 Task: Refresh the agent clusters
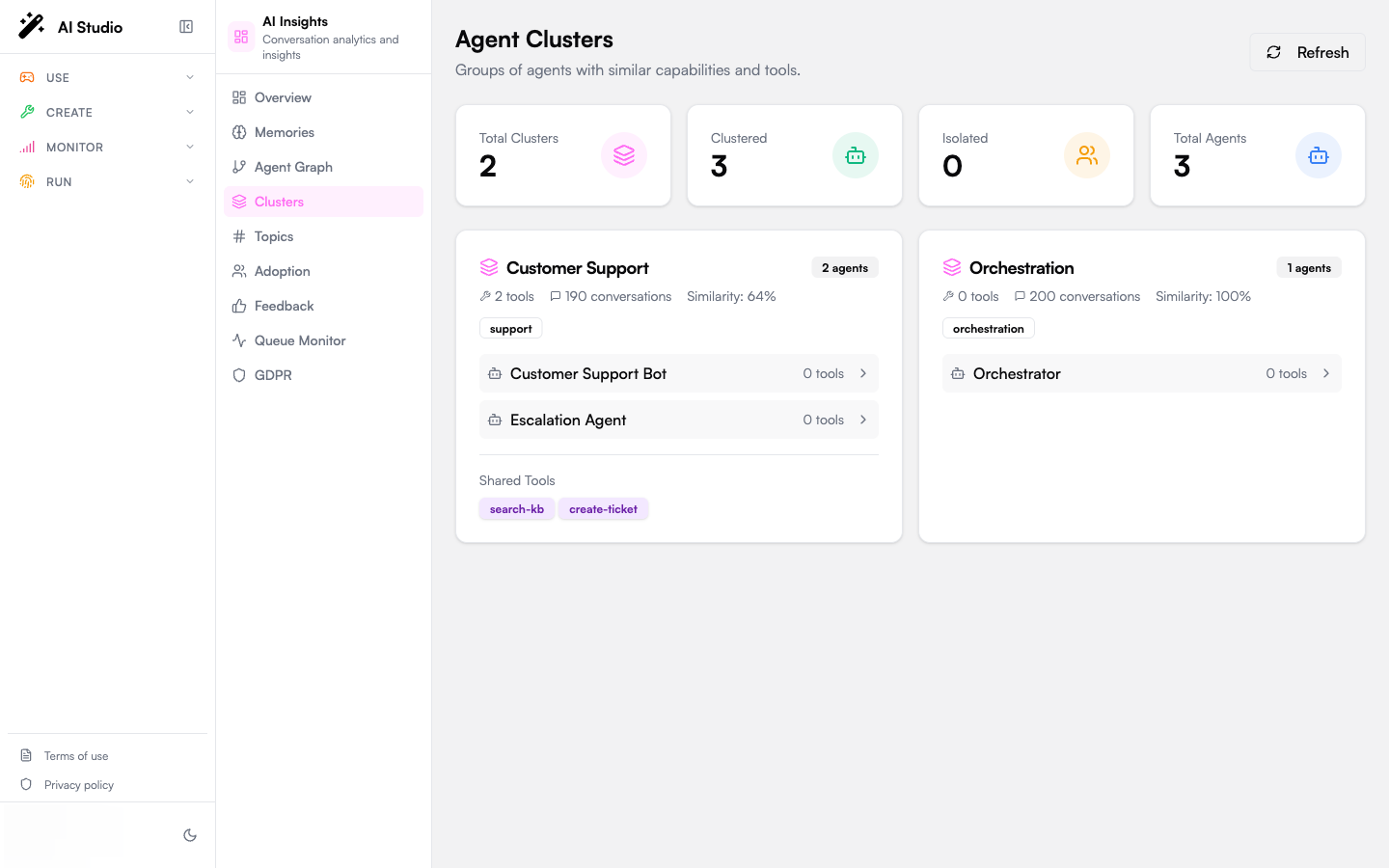[1307, 52]
